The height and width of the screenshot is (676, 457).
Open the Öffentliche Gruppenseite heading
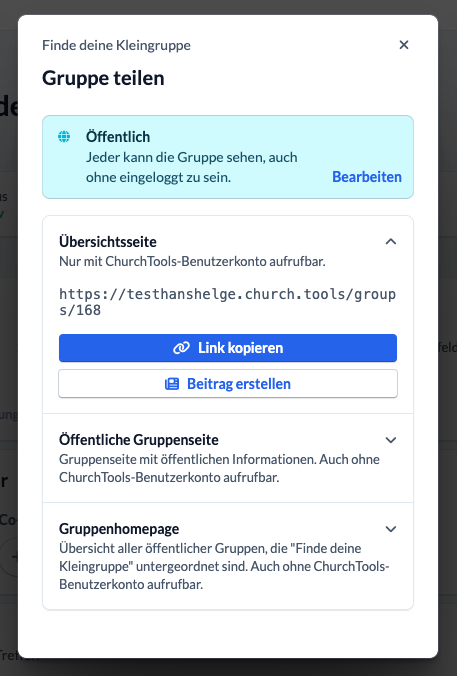(139, 440)
